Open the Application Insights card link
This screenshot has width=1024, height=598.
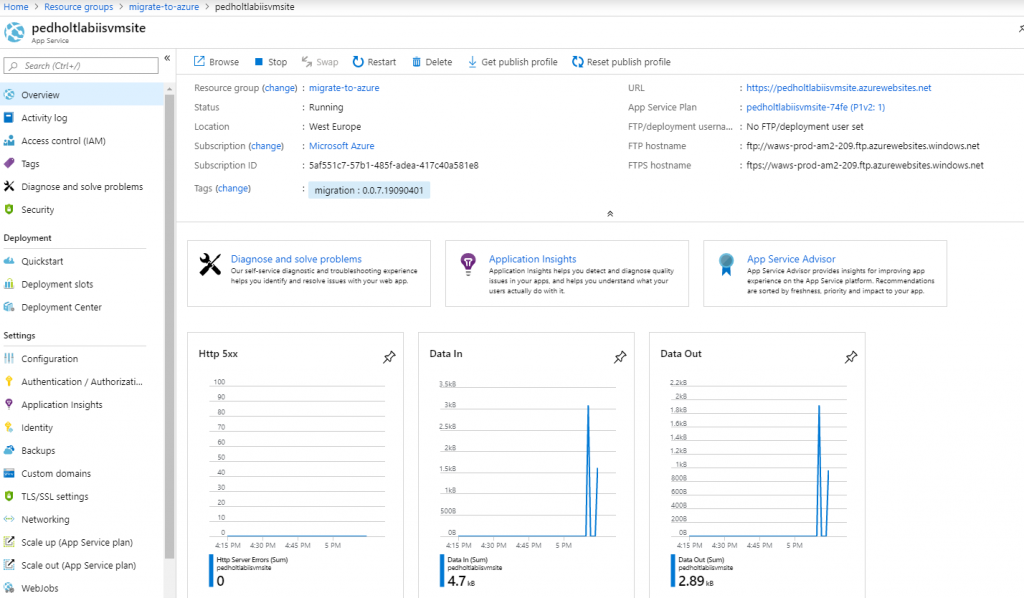(532, 259)
